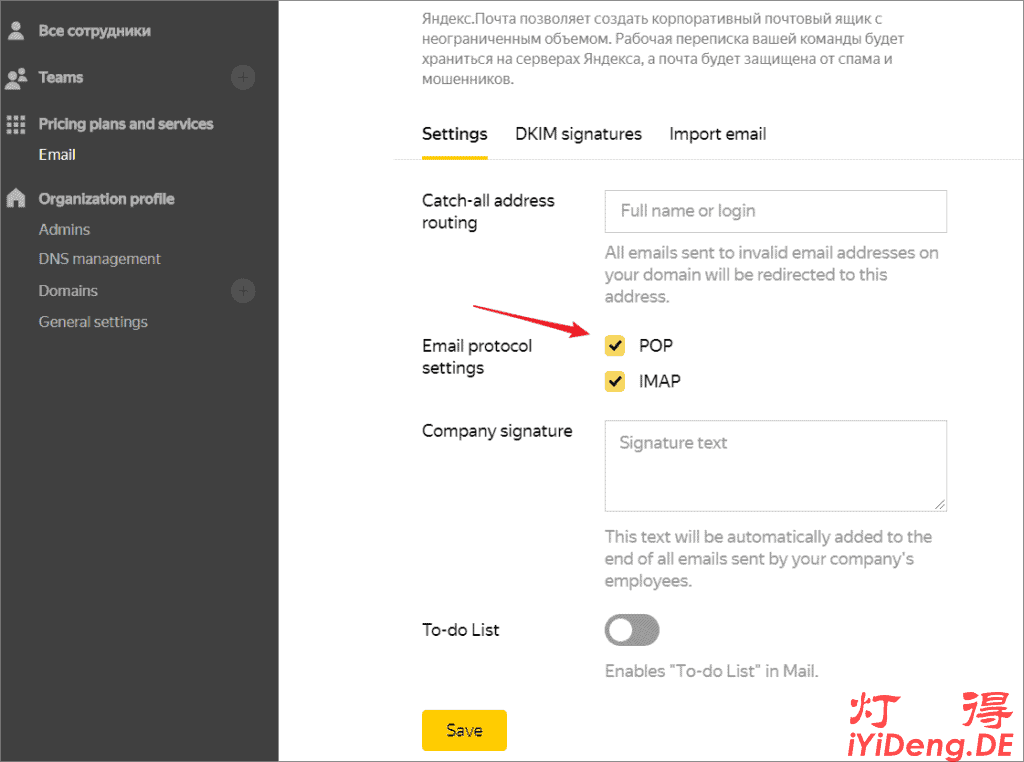The height and width of the screenshot is (762, 1024).
Task: Click the house icon for Organization profile
Action: tap(16, 198)
